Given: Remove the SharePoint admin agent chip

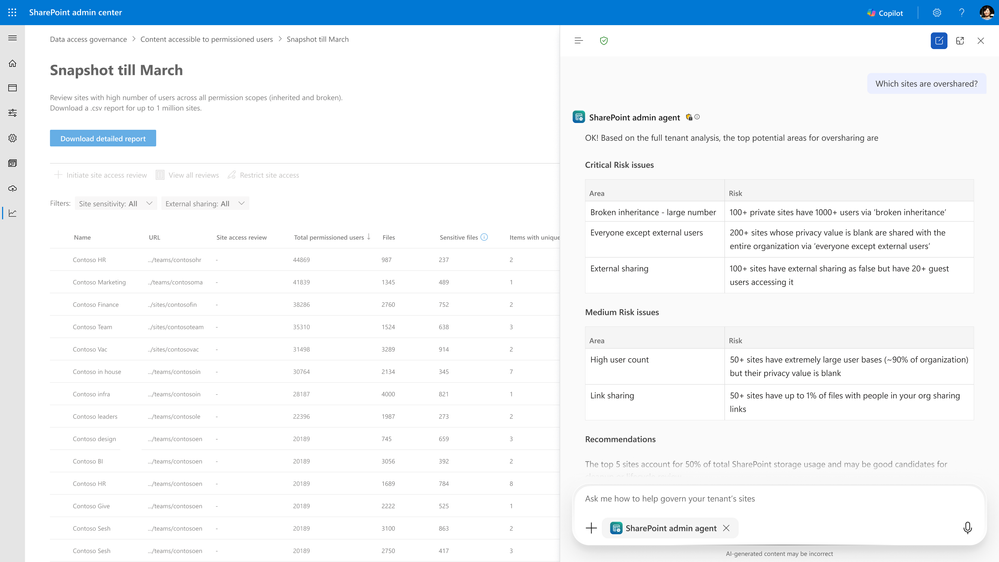Looking at the screenshot, I should [x=727, y=528].
